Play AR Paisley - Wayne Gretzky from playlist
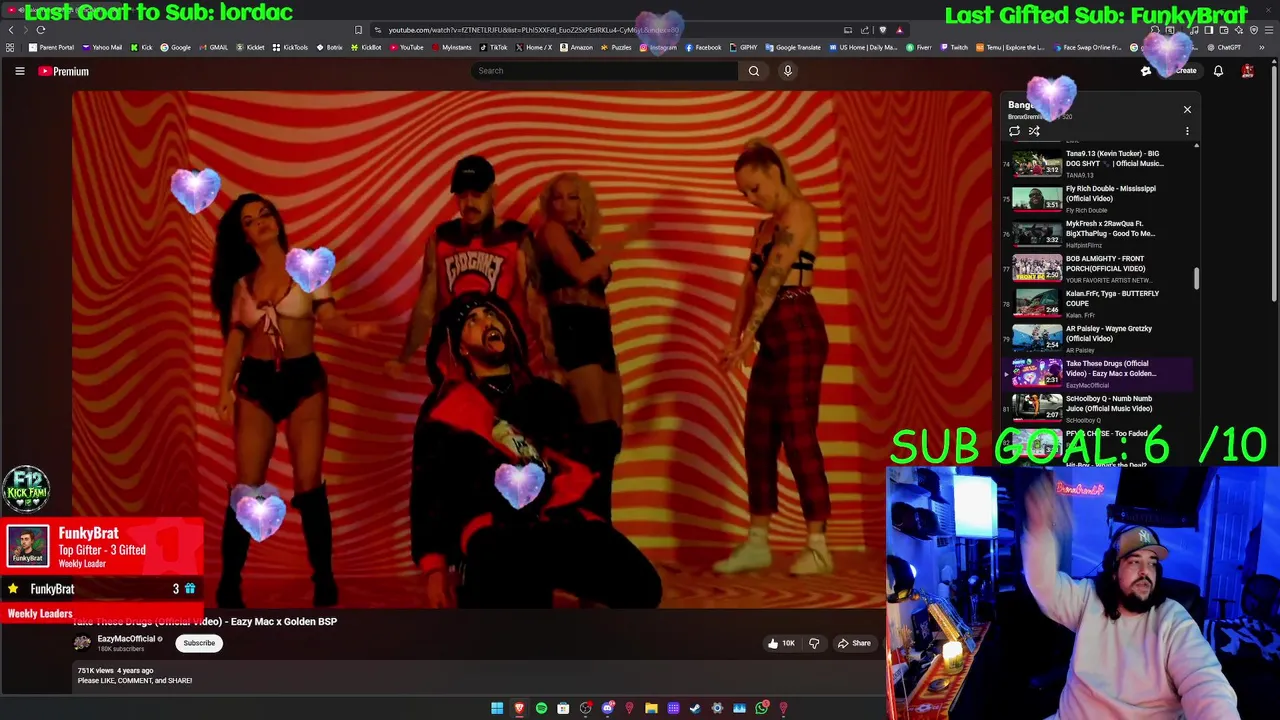Image resolution: width=1280 pixels, height=720 pixels. point(1100,339)
